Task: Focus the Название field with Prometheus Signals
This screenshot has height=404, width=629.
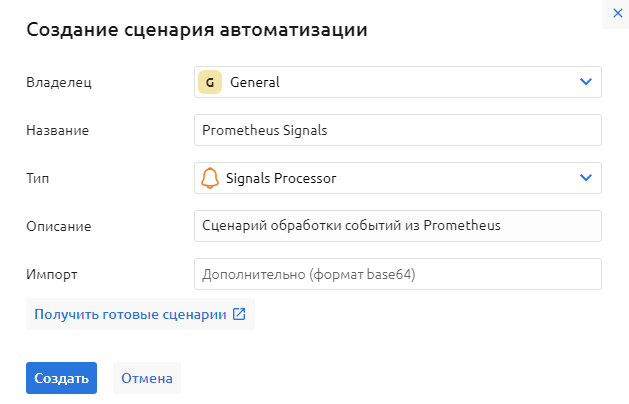Action: point(397,130)
